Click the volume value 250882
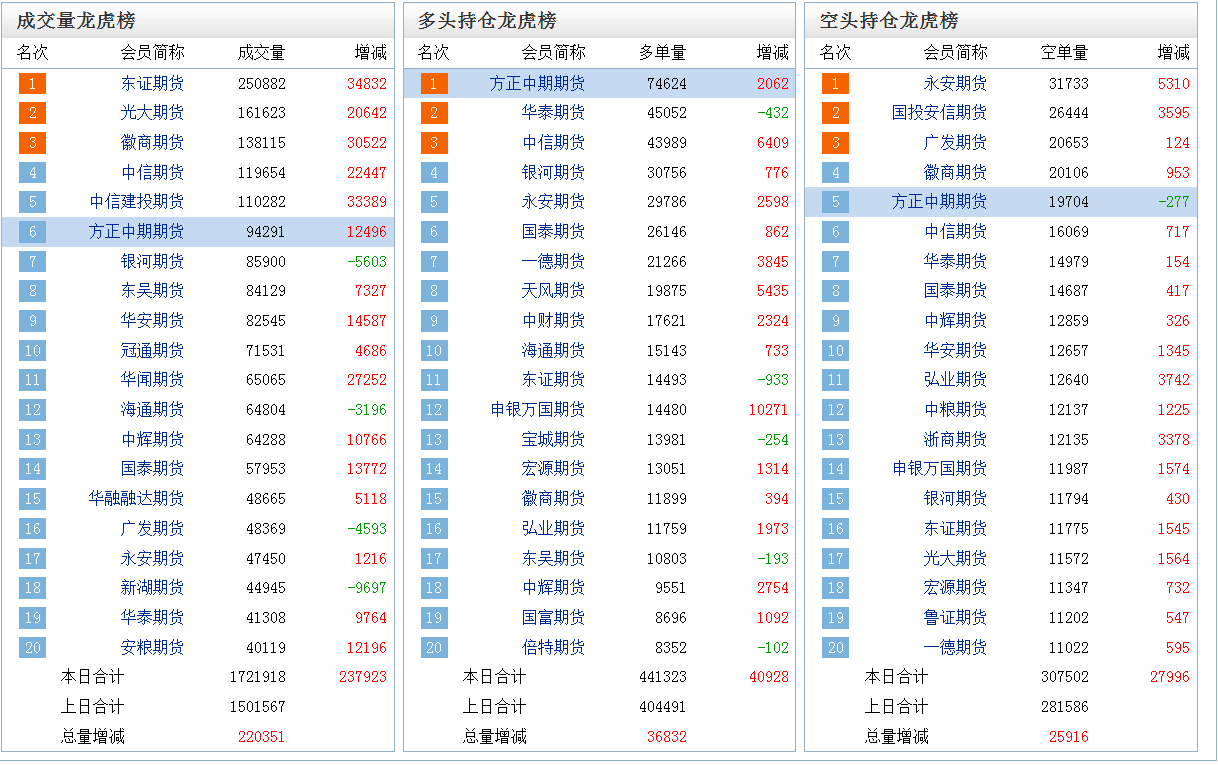This screenshot has width=1218, height=765. 262,84
